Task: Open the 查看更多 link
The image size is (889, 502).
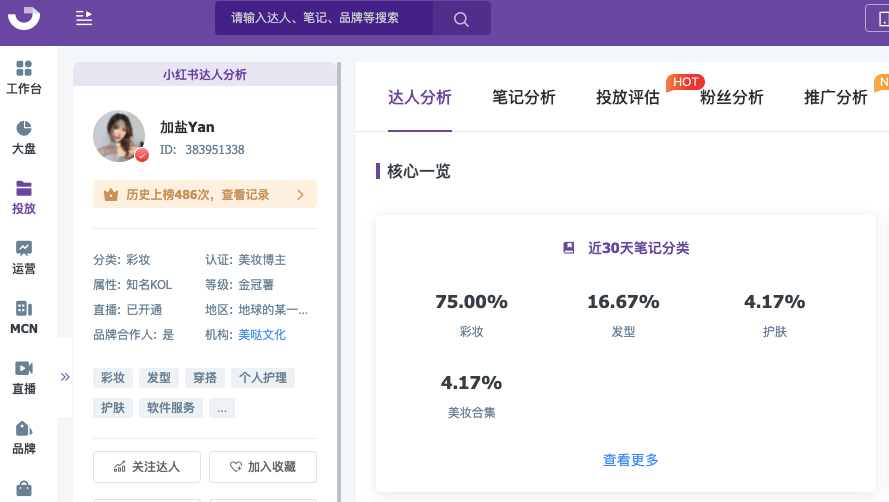Action: click(630, 460)
